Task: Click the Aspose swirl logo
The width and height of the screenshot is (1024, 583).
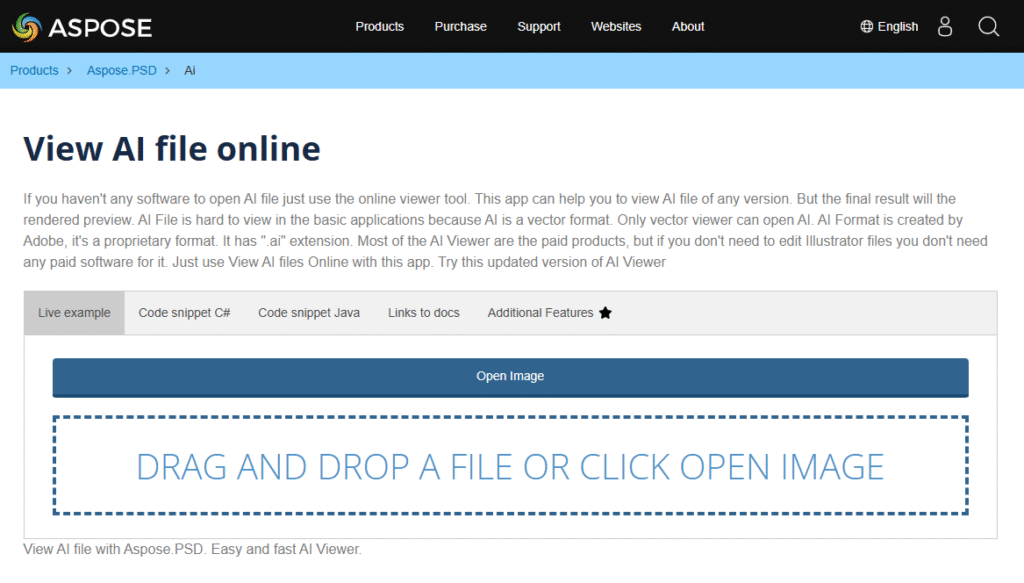Action: point(26,27)
